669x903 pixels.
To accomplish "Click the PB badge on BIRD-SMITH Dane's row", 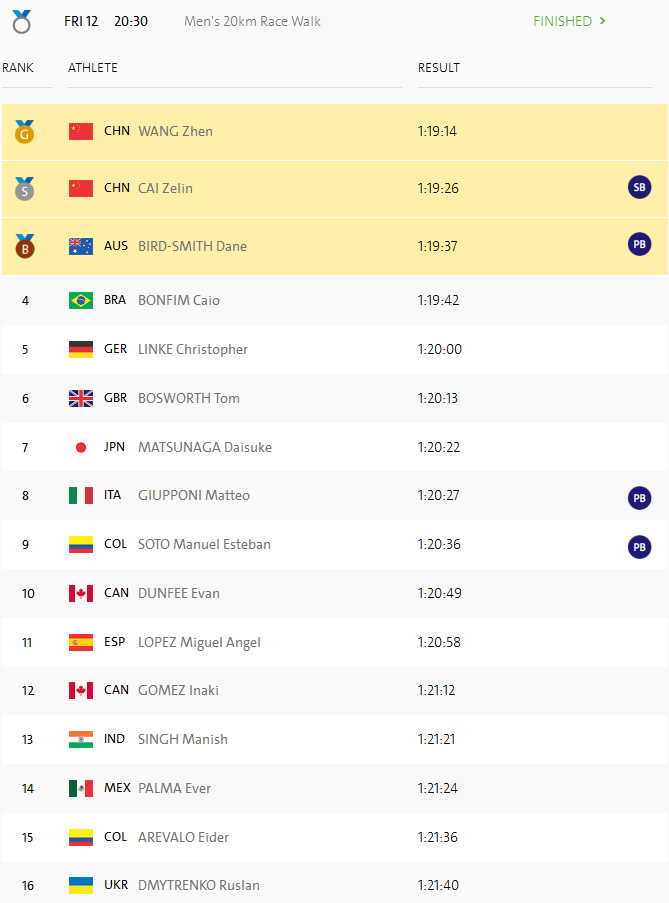I will click(x=639, y=244).
